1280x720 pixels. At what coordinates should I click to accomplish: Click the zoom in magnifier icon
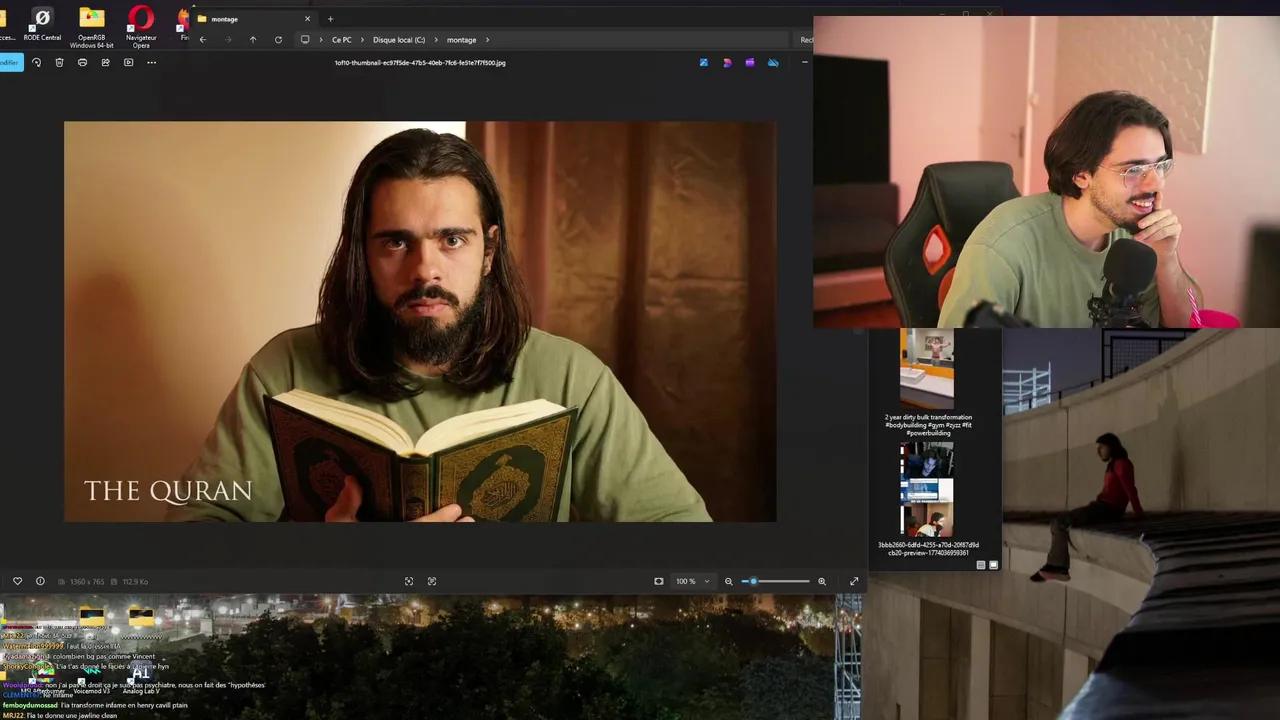coord(822,581)
